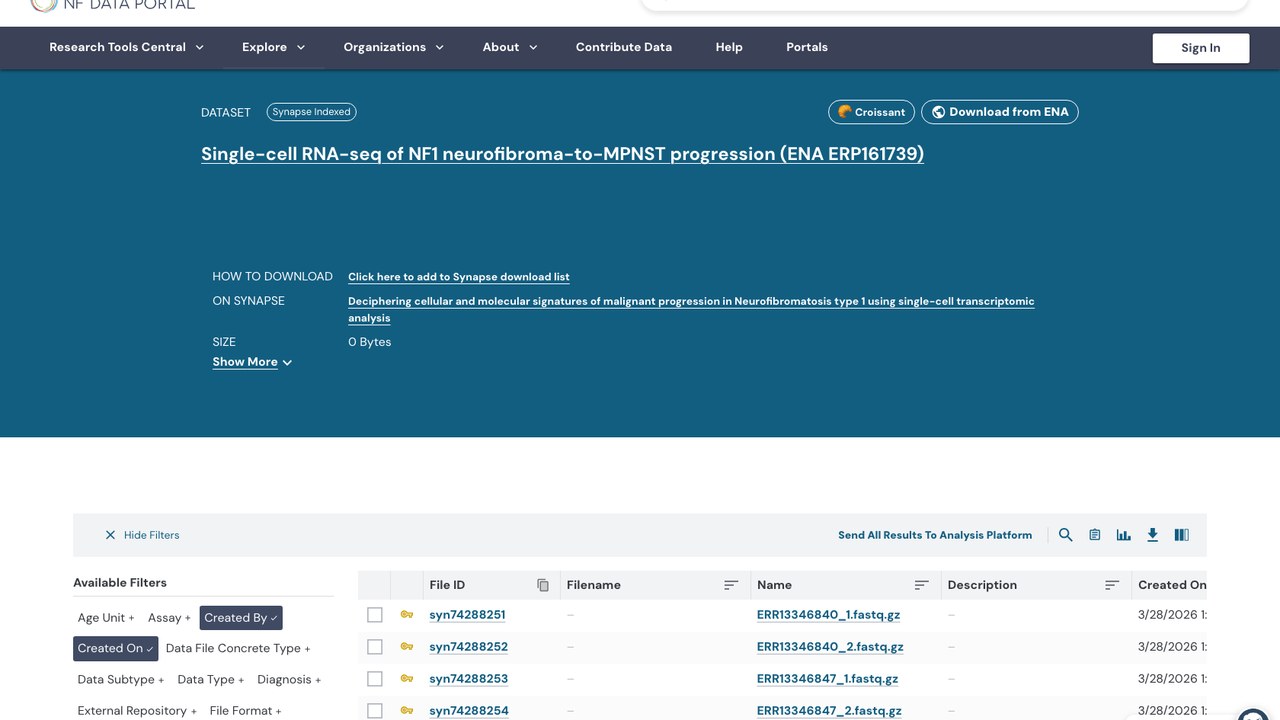This screenshot has width=1280, height=720.
Task: Click the NF Data Portal logo
Action: (113, 5)
